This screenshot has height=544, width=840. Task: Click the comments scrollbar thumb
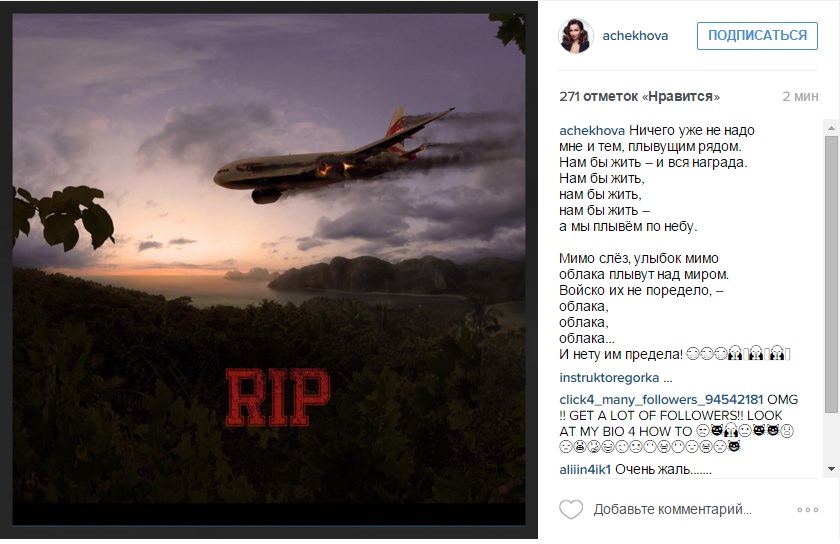point(831,274)
